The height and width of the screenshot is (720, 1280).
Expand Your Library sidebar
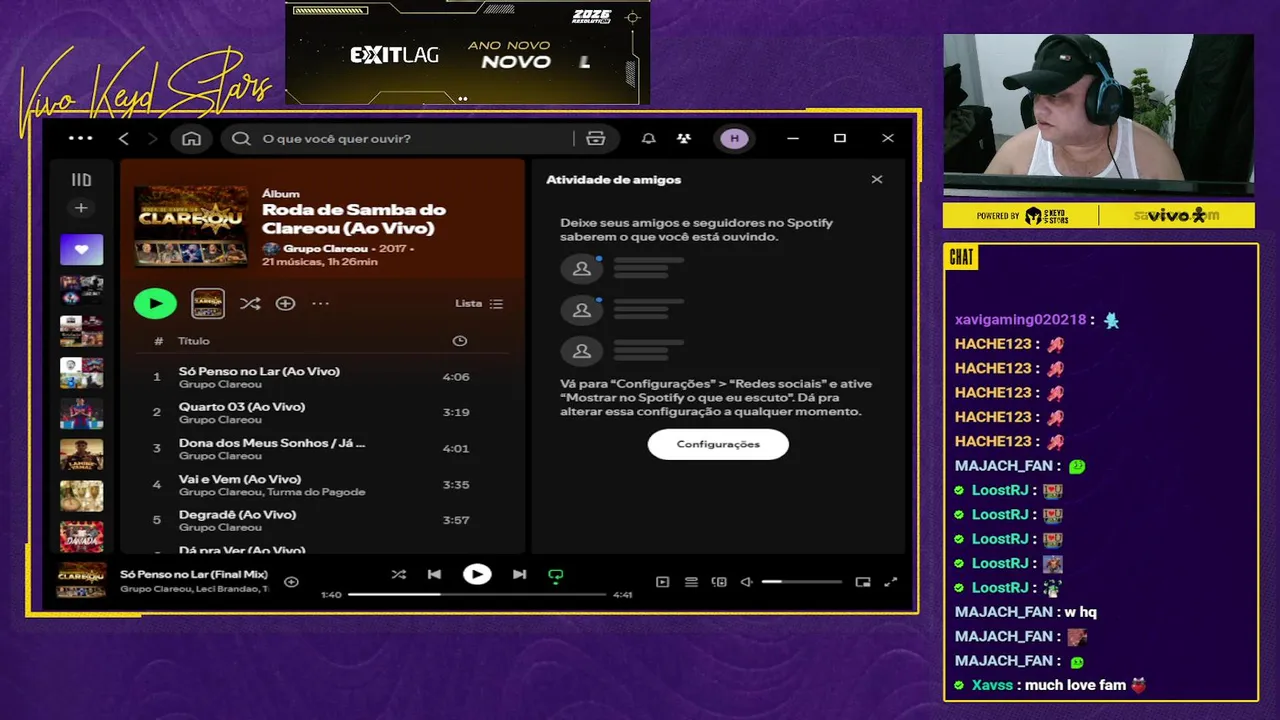click(x=81, y=180)
